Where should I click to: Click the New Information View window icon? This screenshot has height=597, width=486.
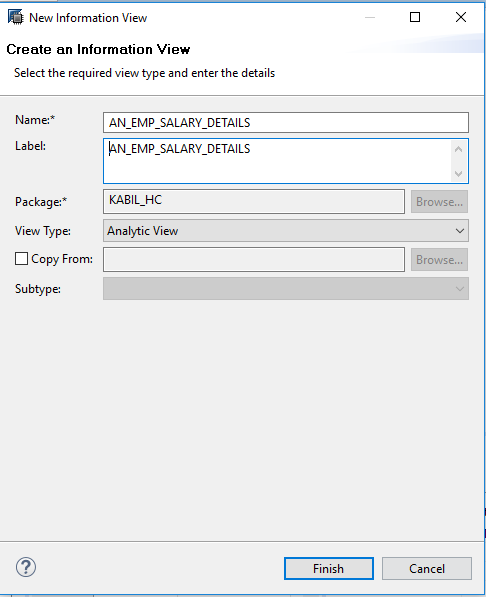(x=16, y=17)
